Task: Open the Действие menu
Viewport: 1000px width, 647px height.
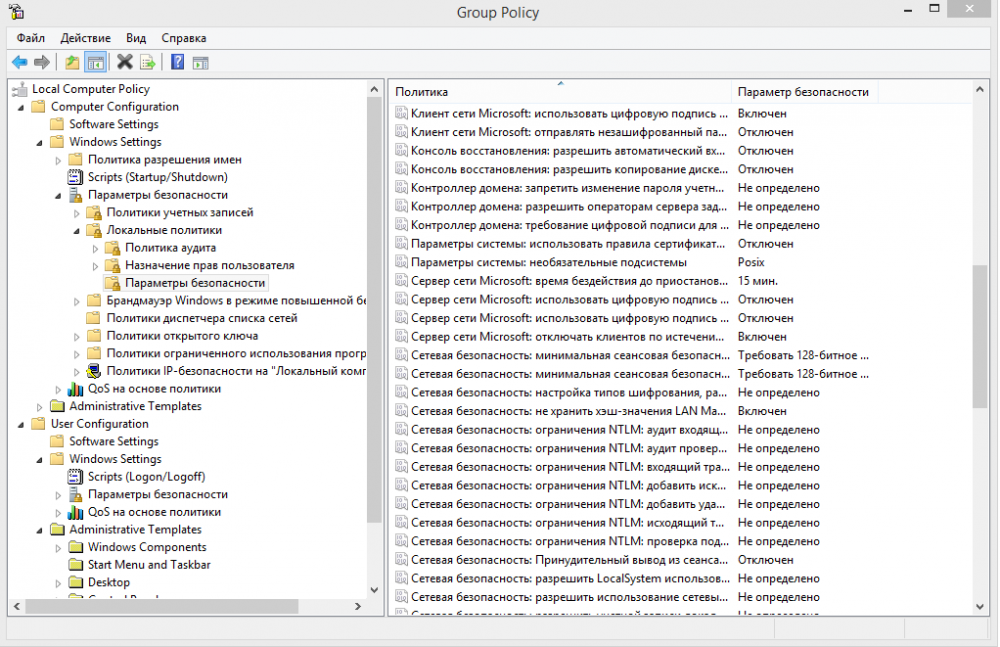Action: point(85,38)
